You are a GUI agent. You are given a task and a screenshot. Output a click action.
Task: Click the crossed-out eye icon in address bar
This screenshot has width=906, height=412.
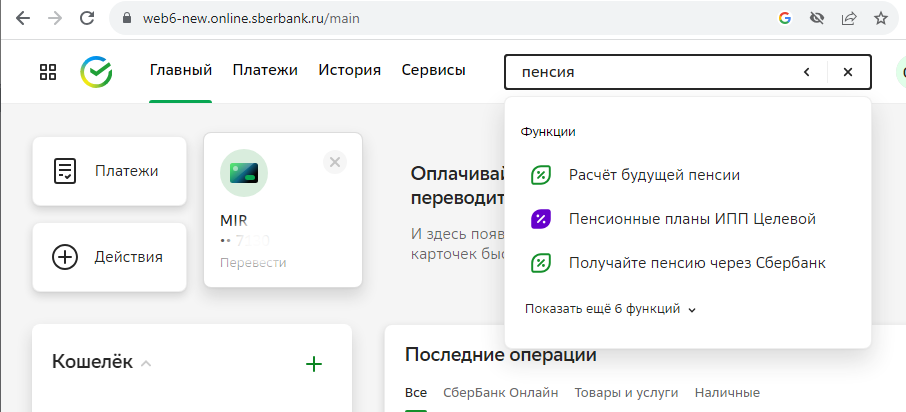coord(816,18)
